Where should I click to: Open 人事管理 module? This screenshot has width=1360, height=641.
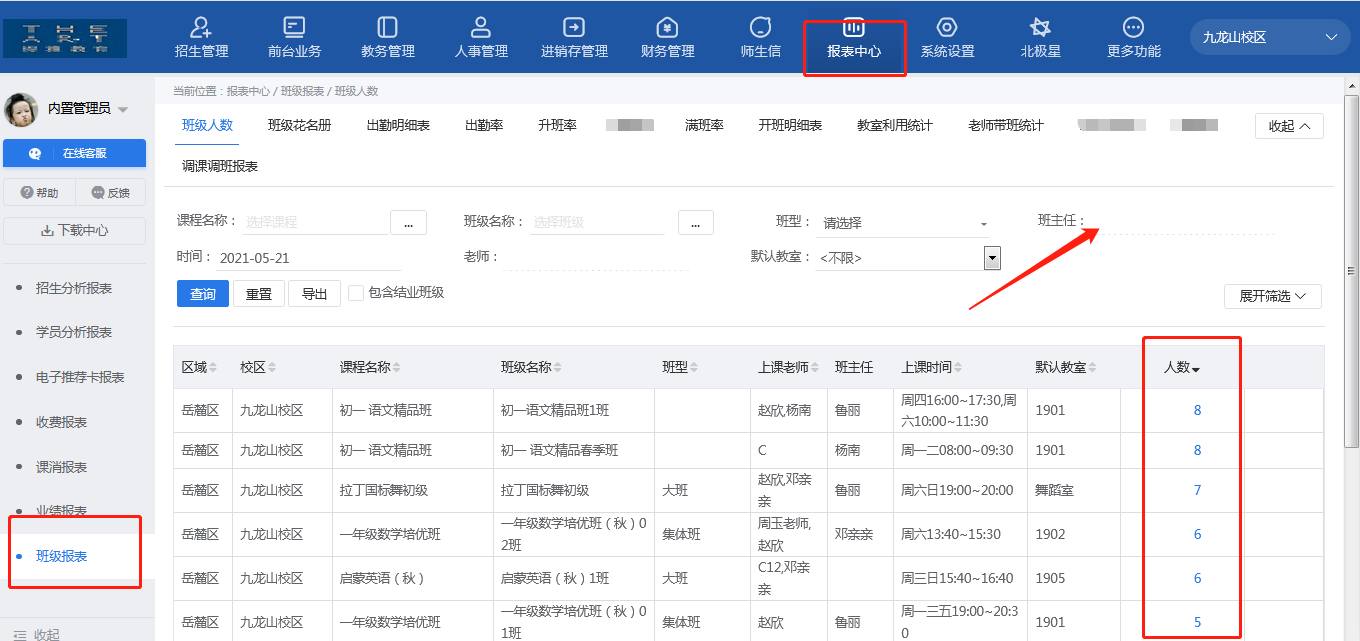(x=481, y=38)
